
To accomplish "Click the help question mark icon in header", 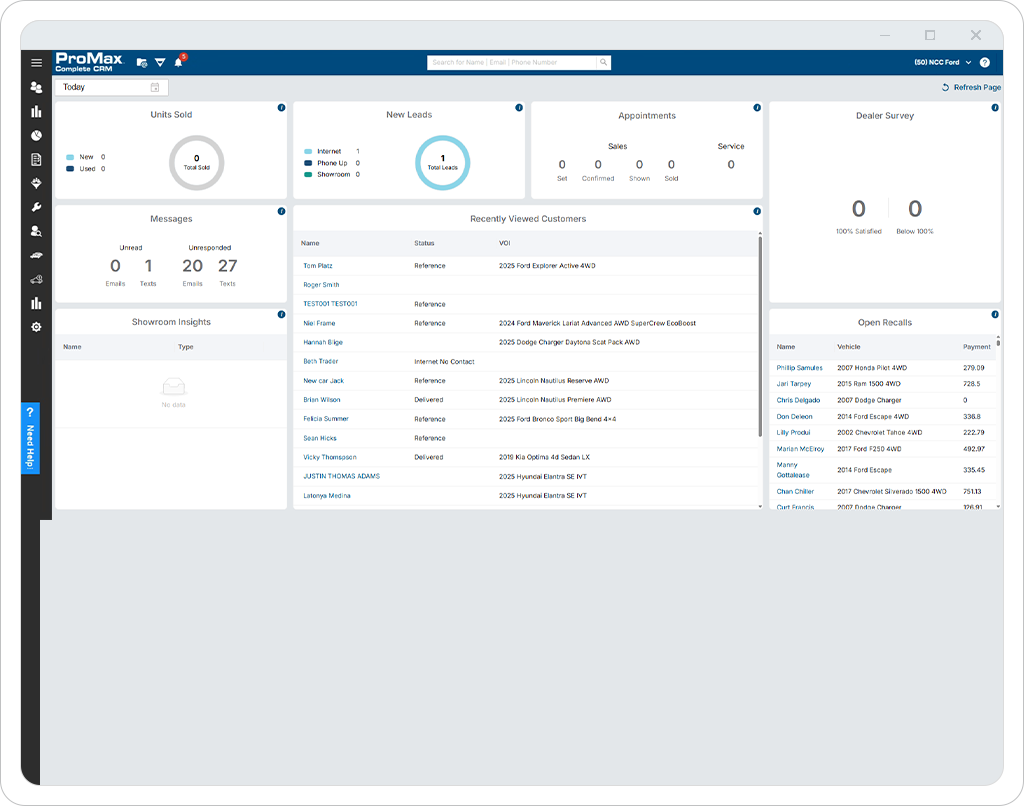I will point(985,63).
